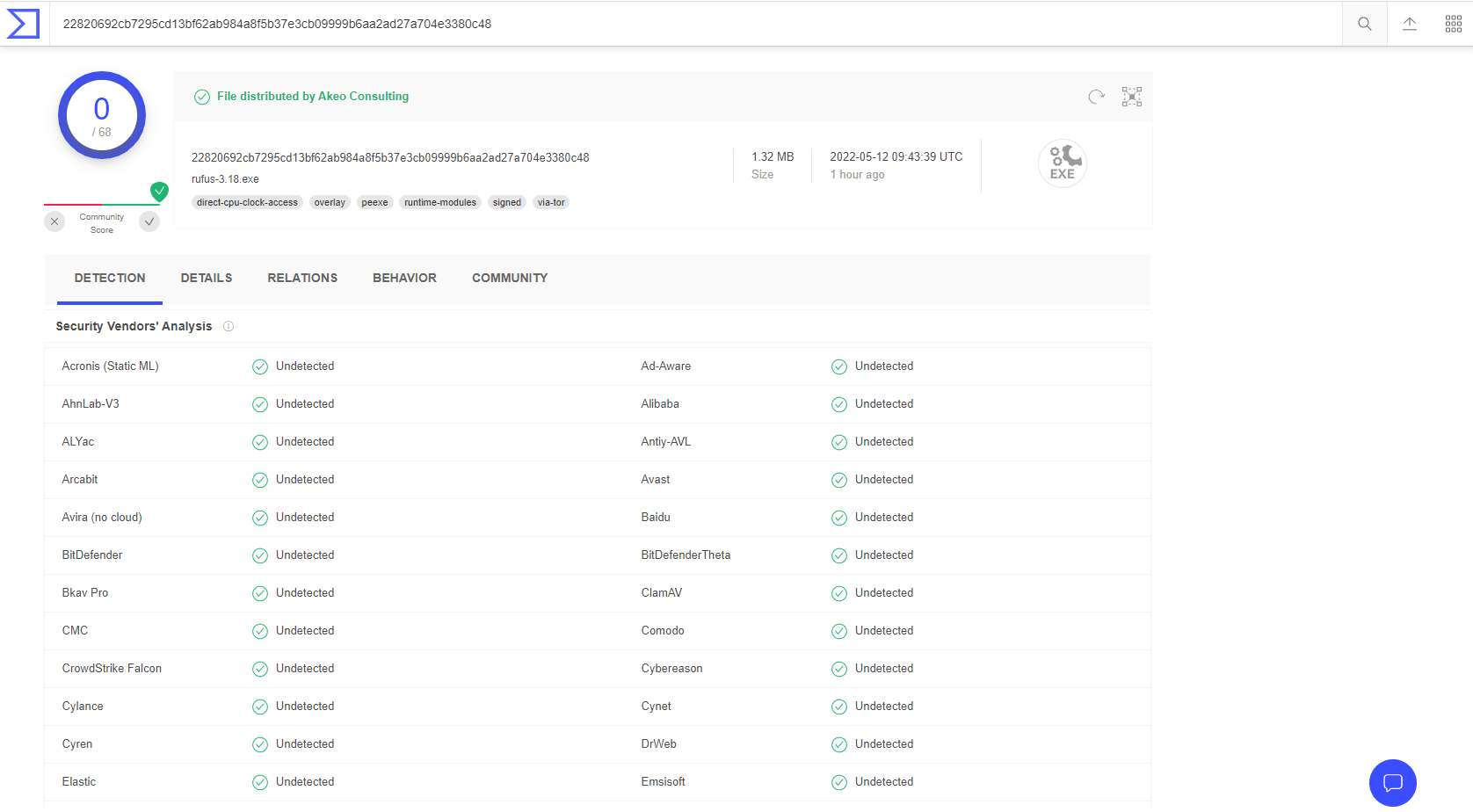This screenshot has width=1473, height=812.
Task: Click the BitDefenderTheta vendor name
Action: (x=686, y=555)
